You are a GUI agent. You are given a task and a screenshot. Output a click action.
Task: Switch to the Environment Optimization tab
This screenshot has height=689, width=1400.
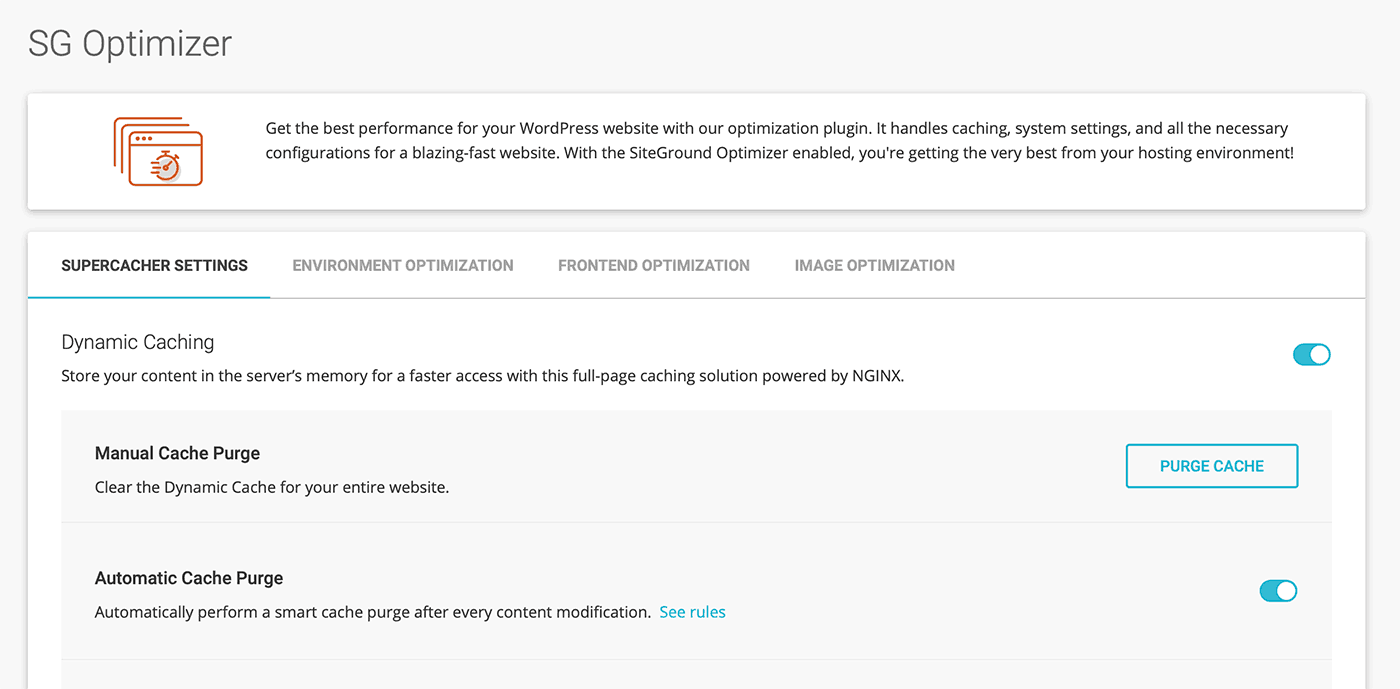[x=403, y=266]
